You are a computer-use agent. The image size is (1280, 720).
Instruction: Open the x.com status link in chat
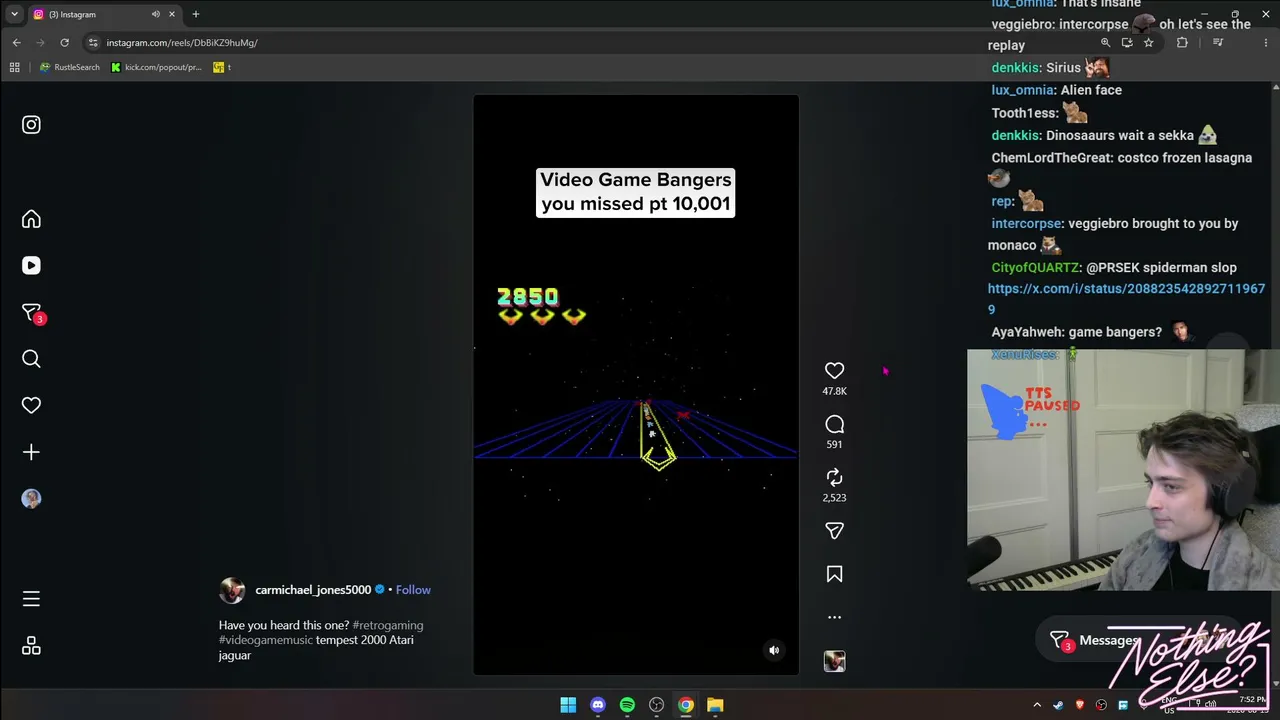click(x=1126, y=299)
